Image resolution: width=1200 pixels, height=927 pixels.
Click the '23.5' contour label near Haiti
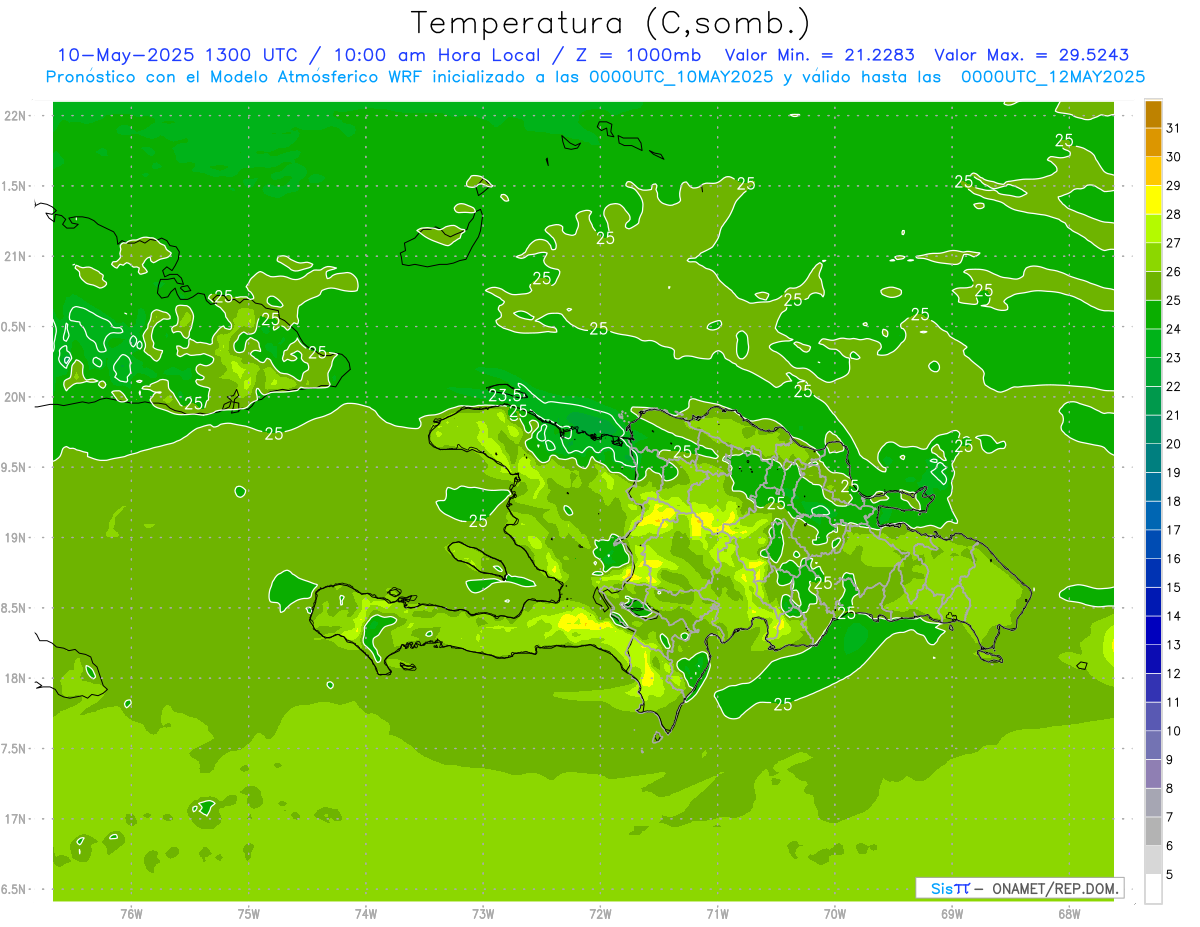tap(505, 396)
